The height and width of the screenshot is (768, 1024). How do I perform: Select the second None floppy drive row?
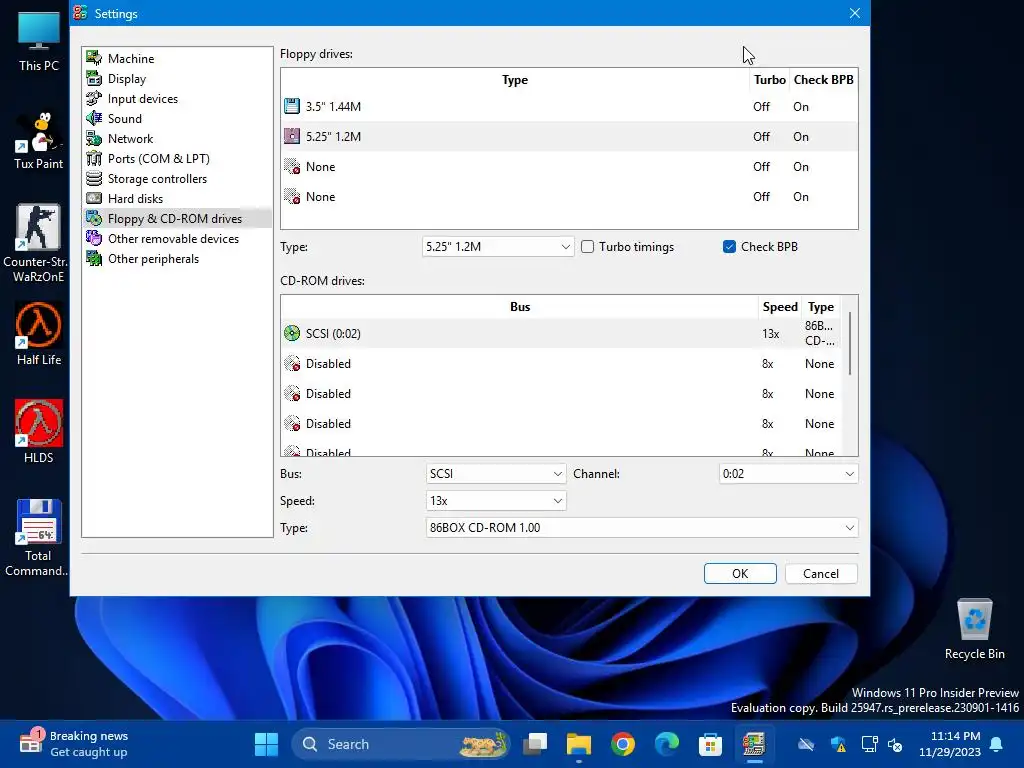coord(569,196)
